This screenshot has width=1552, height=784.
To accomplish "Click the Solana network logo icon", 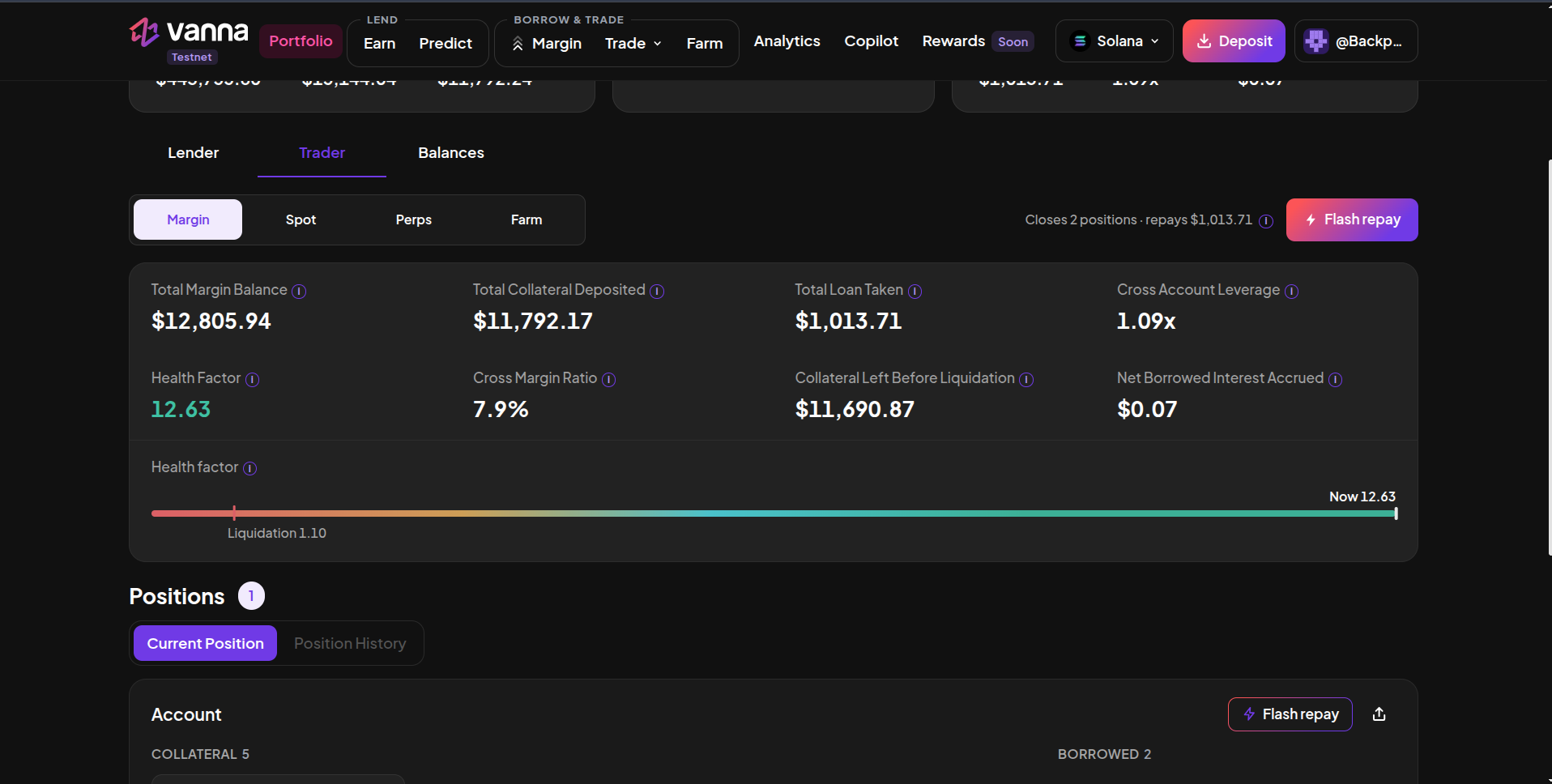I will click(1080, 41).
